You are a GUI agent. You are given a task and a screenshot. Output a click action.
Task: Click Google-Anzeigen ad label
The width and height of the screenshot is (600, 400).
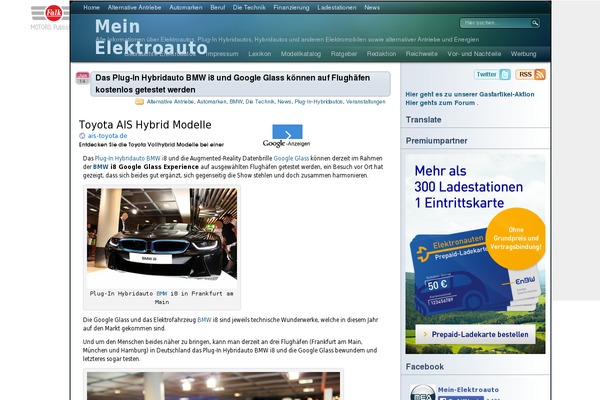pos(286,144)
